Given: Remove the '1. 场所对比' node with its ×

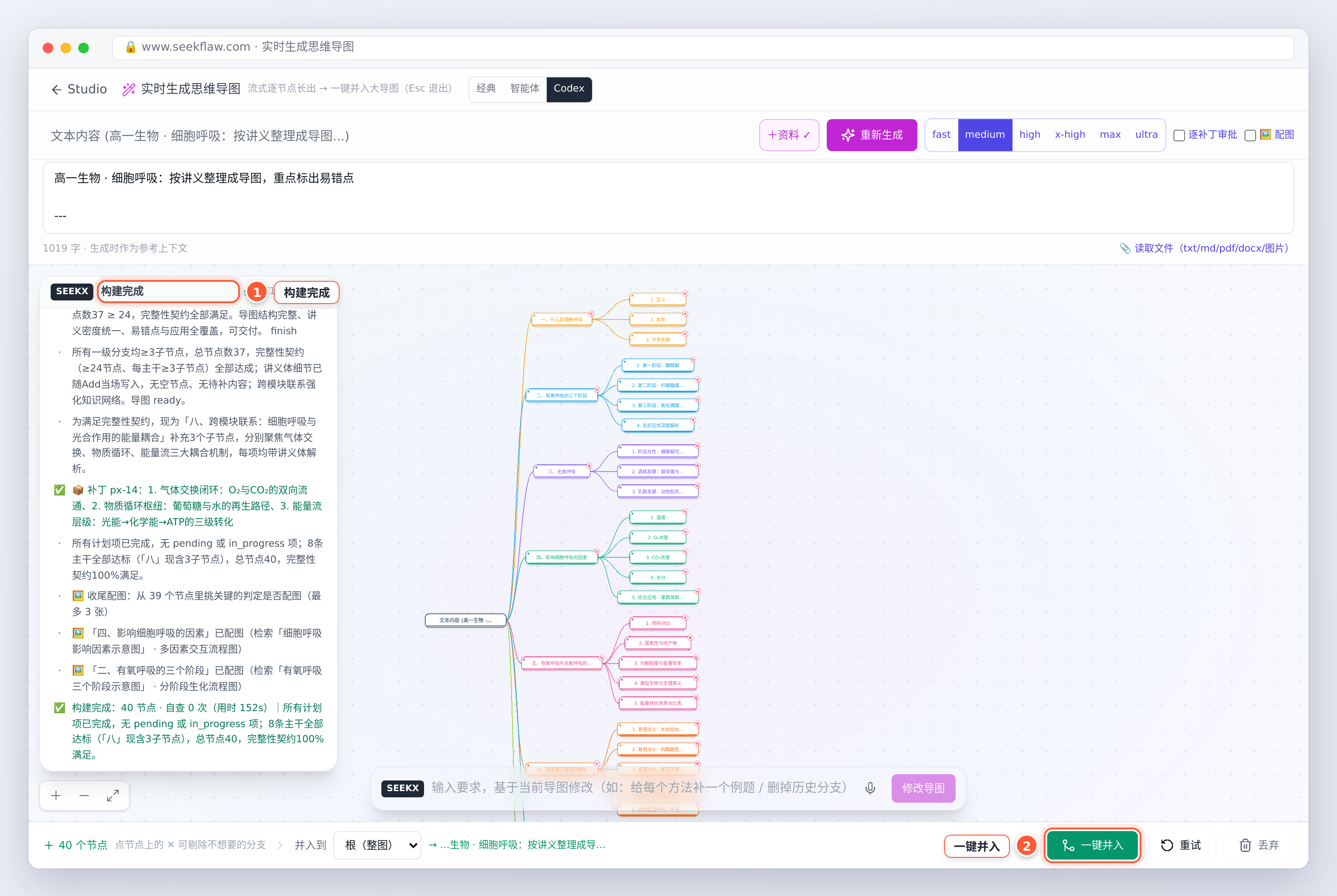Looking at the screenshot, I should pyautogui.click(x=685, y=618).
